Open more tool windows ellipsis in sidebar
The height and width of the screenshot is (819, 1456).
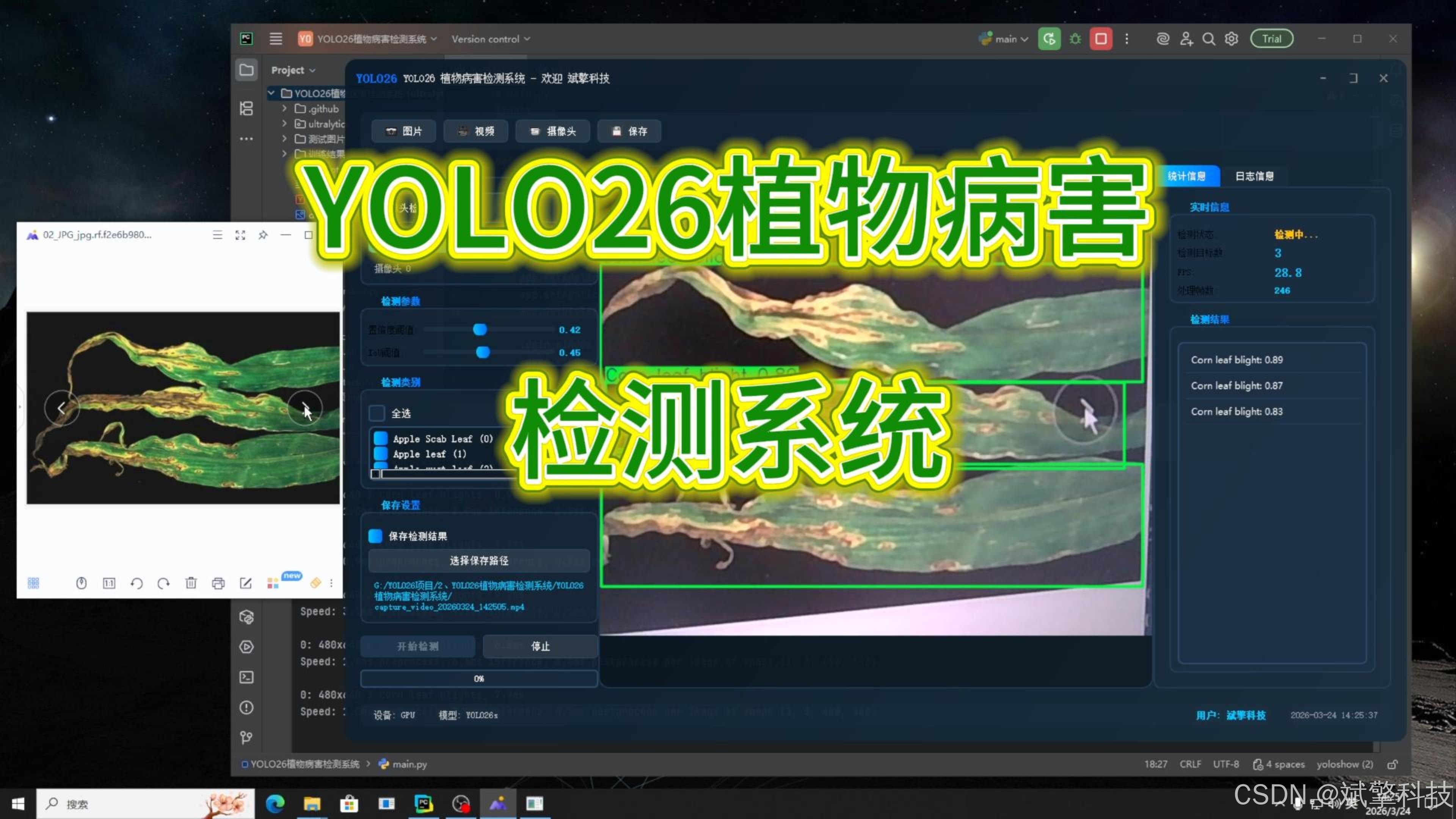coord(246,138)
